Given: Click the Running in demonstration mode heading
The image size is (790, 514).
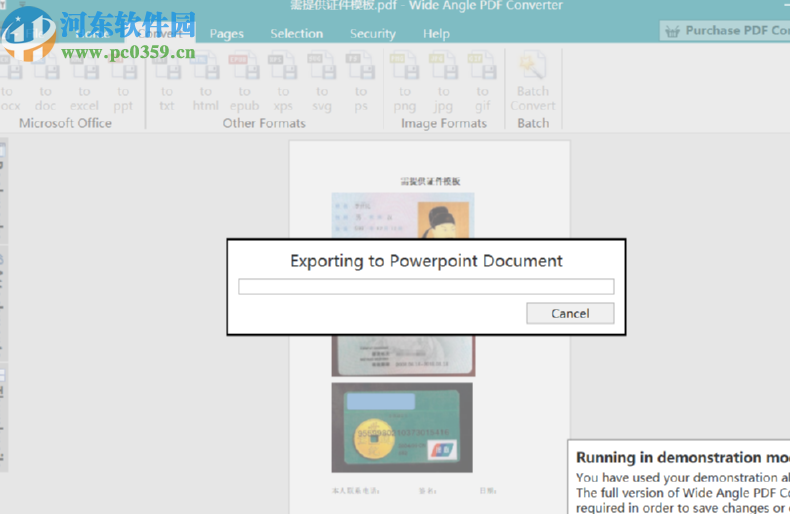Looking at the screenshot, I should [x=683, y=457].
